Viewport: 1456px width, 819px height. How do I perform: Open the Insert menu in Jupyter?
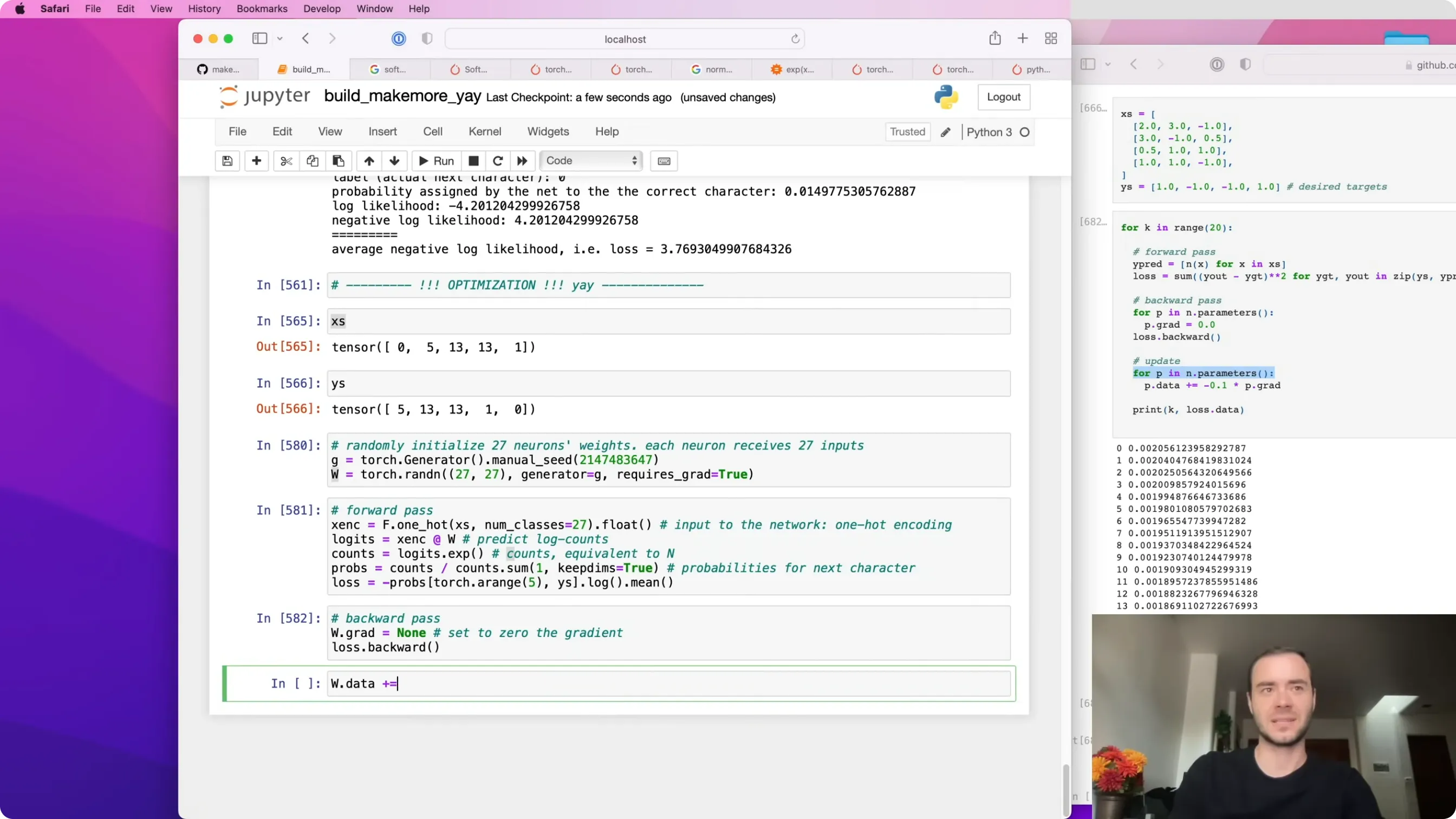coord(382,132)
